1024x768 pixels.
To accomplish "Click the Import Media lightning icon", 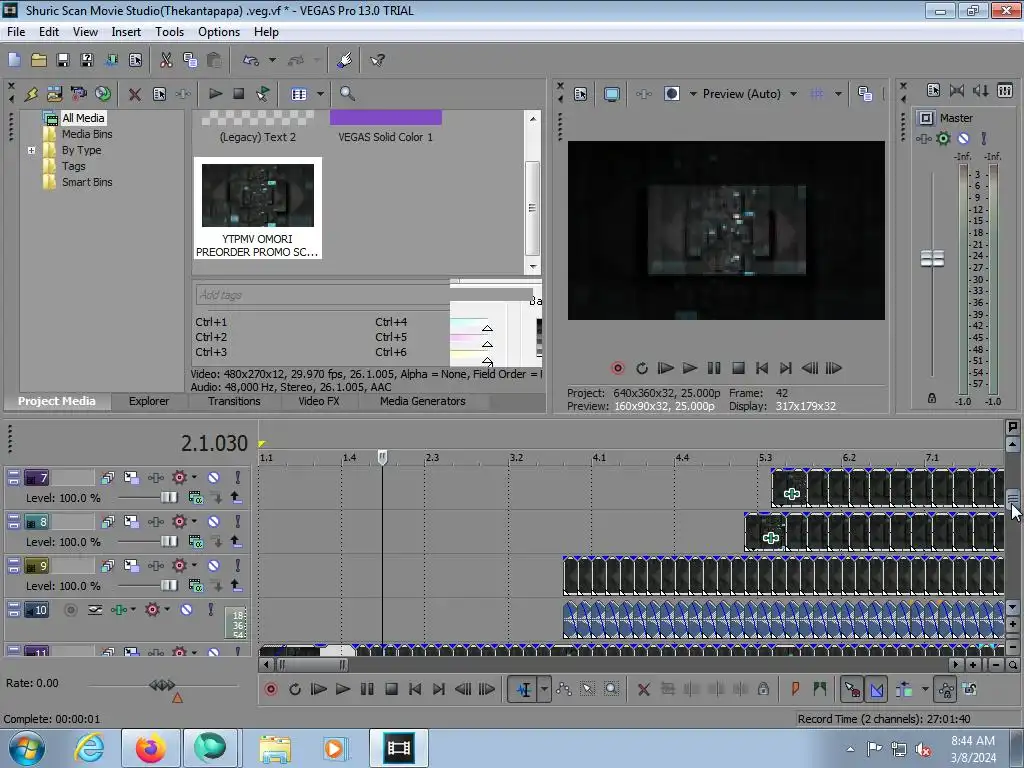I will [31, 94].
